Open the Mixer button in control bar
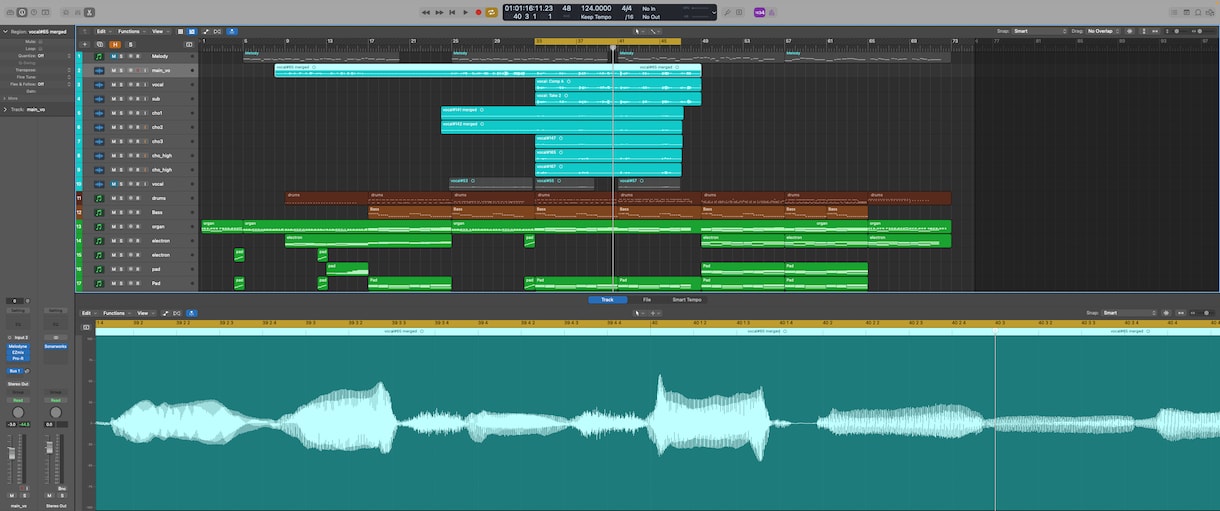Viewport: 1220px width, 511px height. (76, 12)
